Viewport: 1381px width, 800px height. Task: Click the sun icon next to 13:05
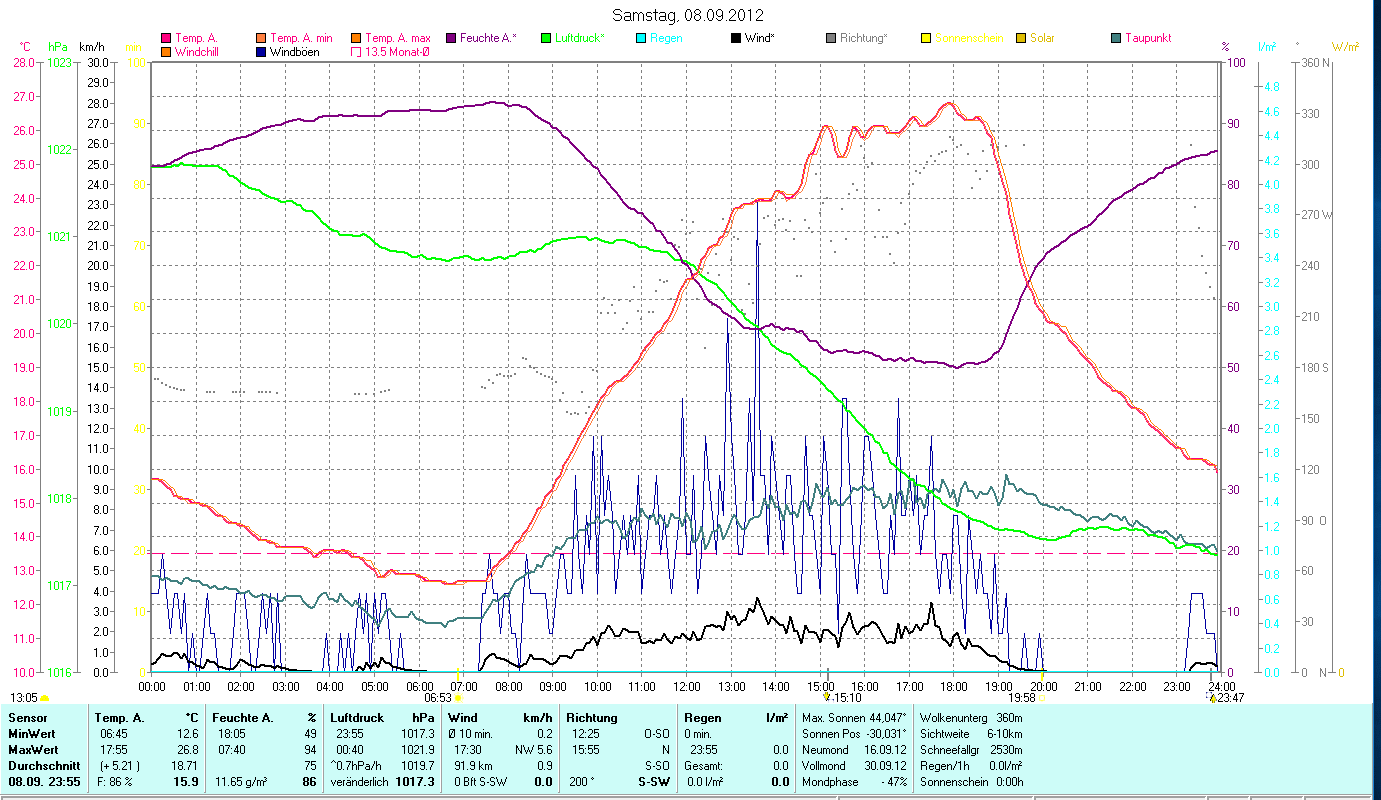coord(45,698)
